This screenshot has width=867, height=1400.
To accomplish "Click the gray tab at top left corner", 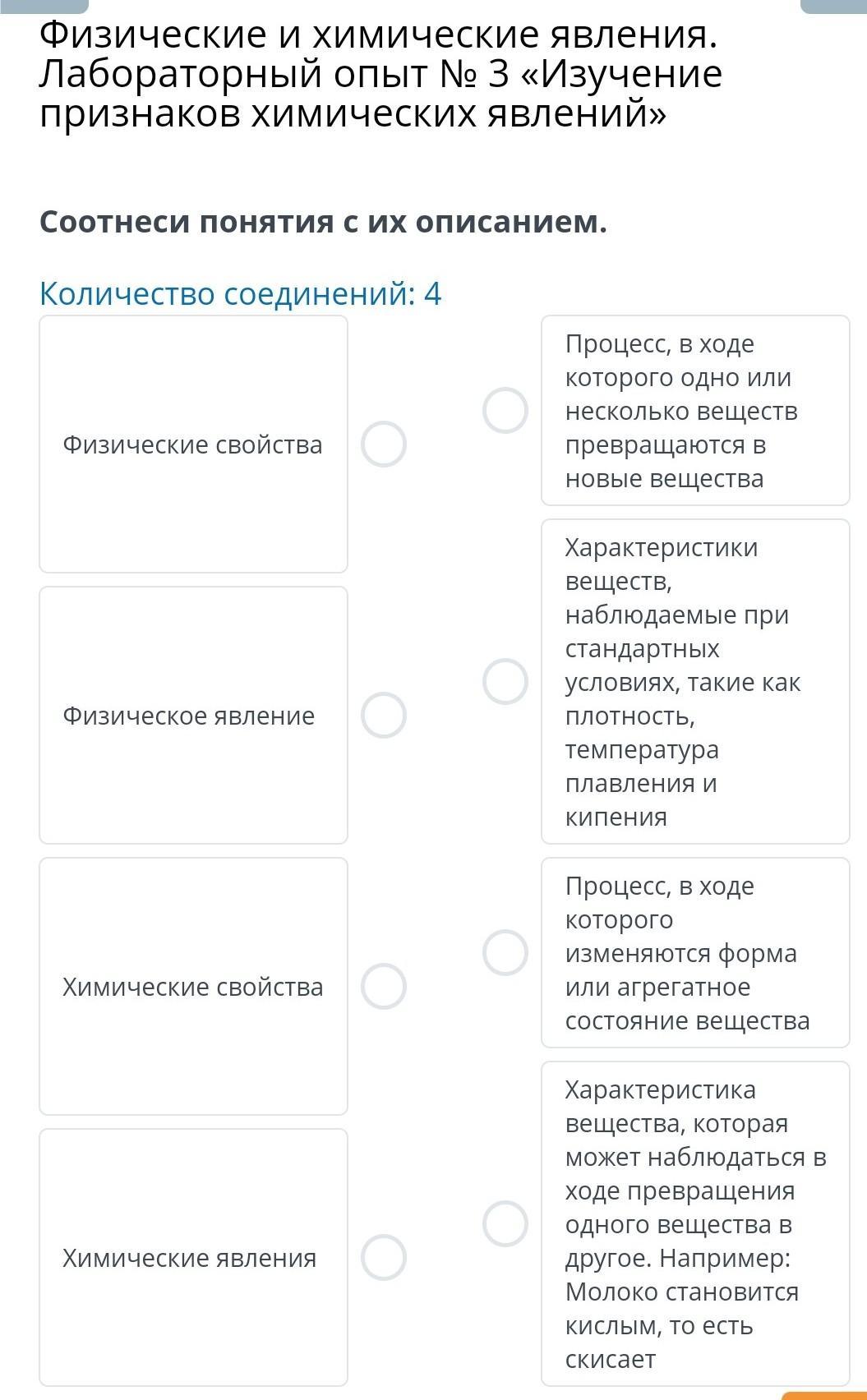I will coord(44,7).
